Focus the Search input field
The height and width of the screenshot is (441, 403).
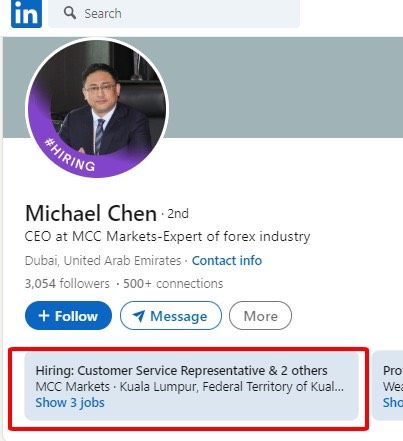174,14
